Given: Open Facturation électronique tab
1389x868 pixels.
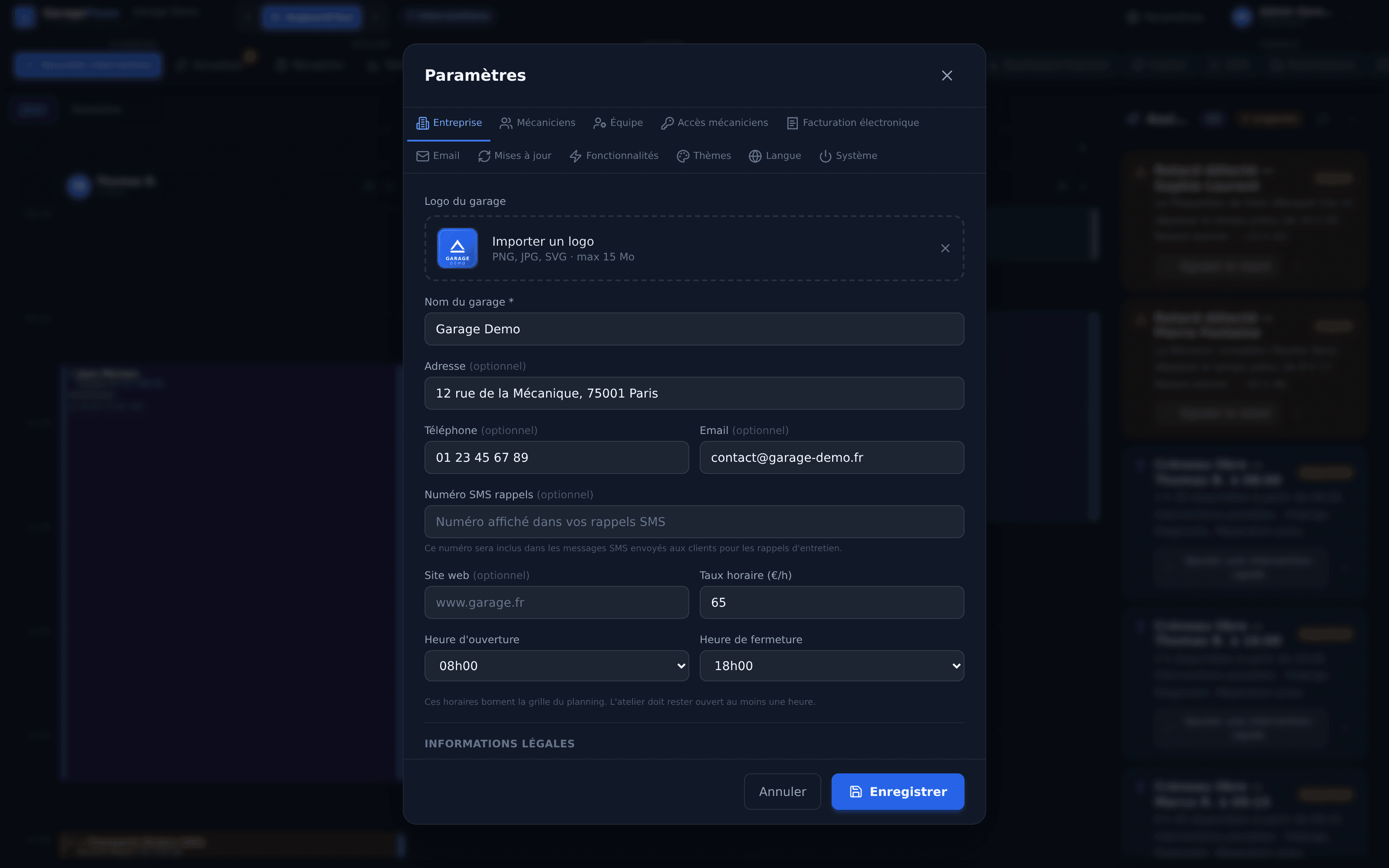Looking at the screenshot, I should (852, 123).
